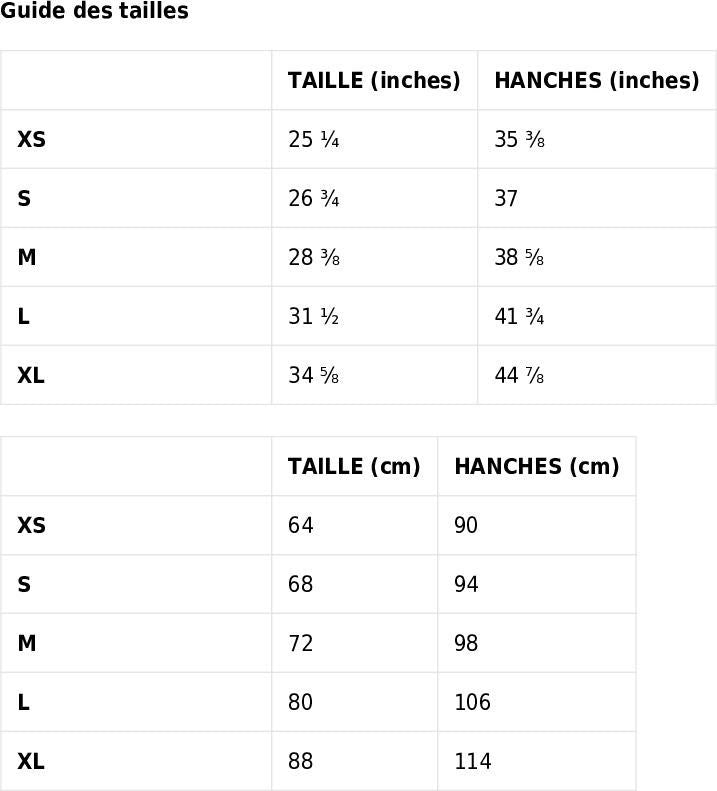Click the 35 ⅜ hips value
This screenshot has height=791, width=717.
pyautogui.click(x=520, y=139)
